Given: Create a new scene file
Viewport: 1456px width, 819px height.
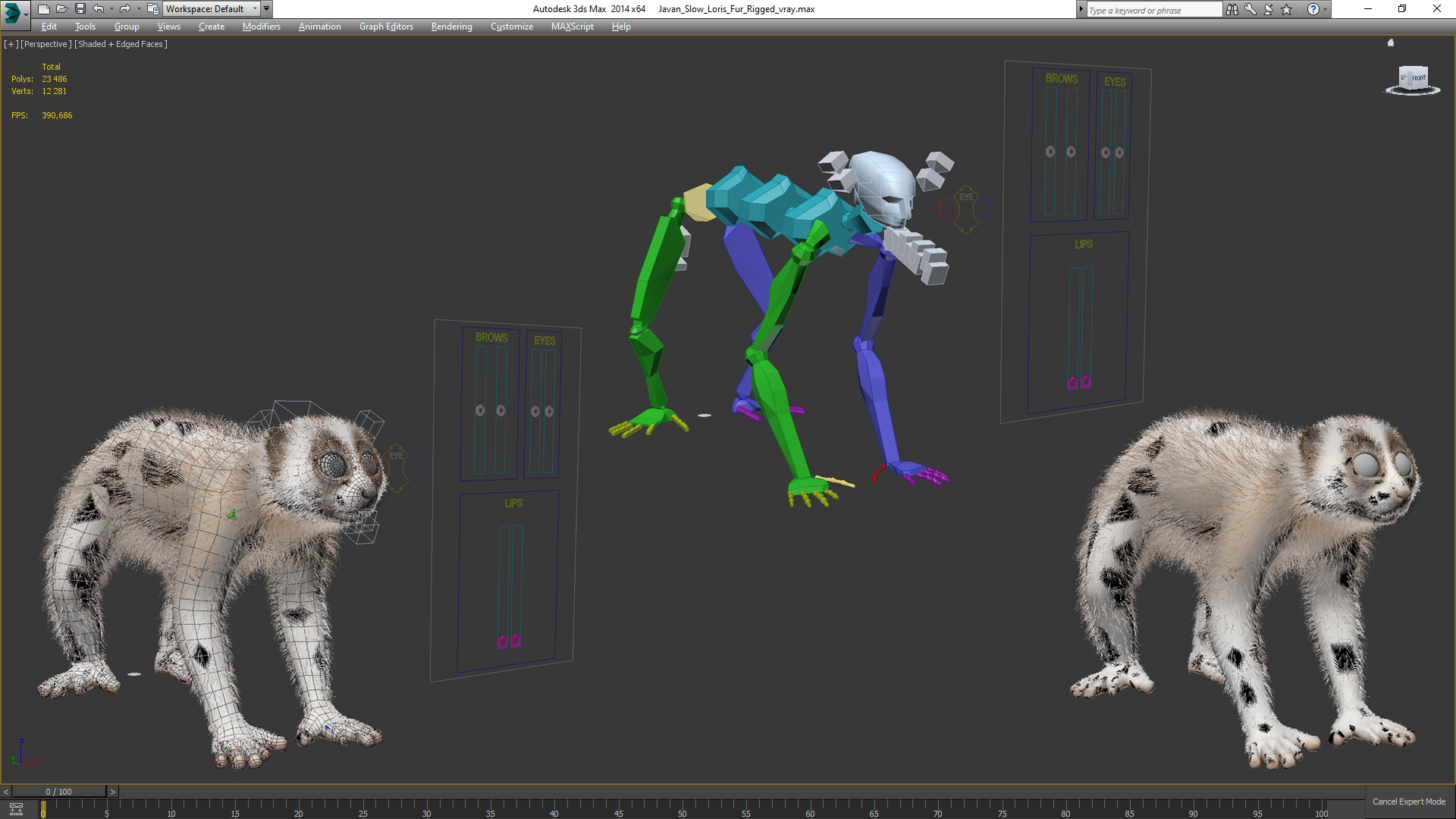Looking at the screenshot, I should click(x=43, y=9).
